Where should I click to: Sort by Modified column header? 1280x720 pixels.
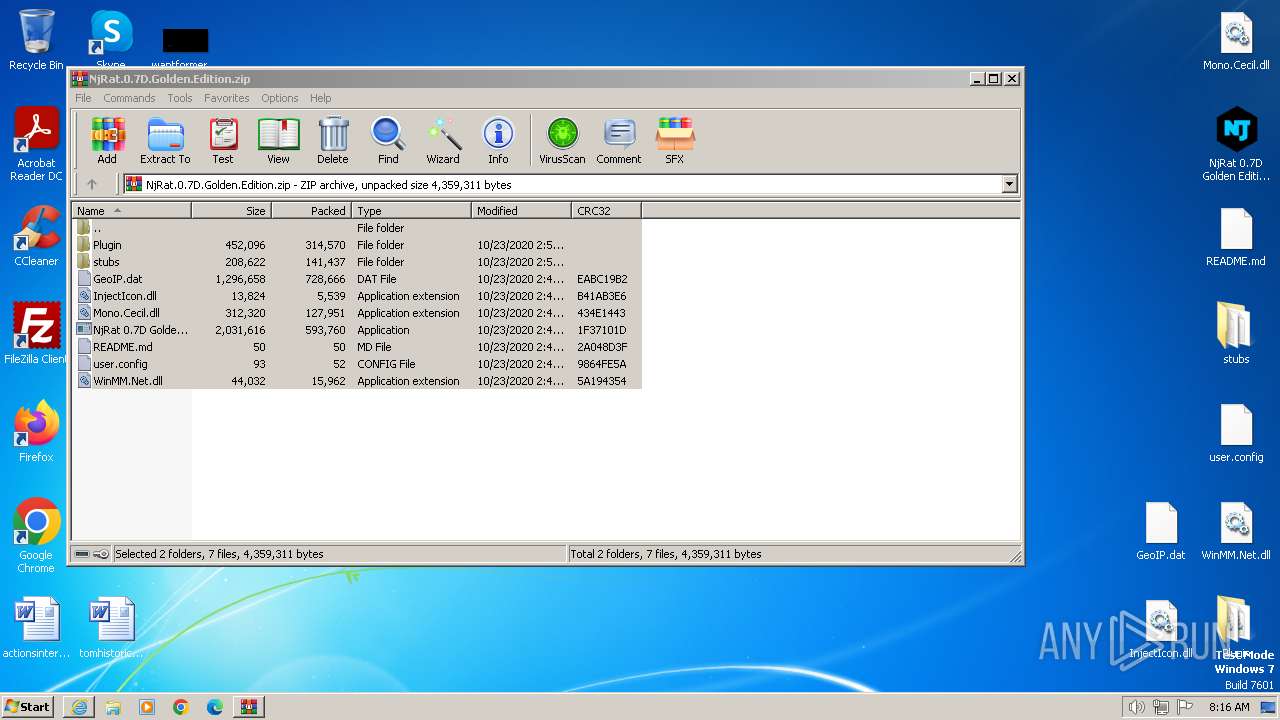pyautogui.click(x=521, y=211)
